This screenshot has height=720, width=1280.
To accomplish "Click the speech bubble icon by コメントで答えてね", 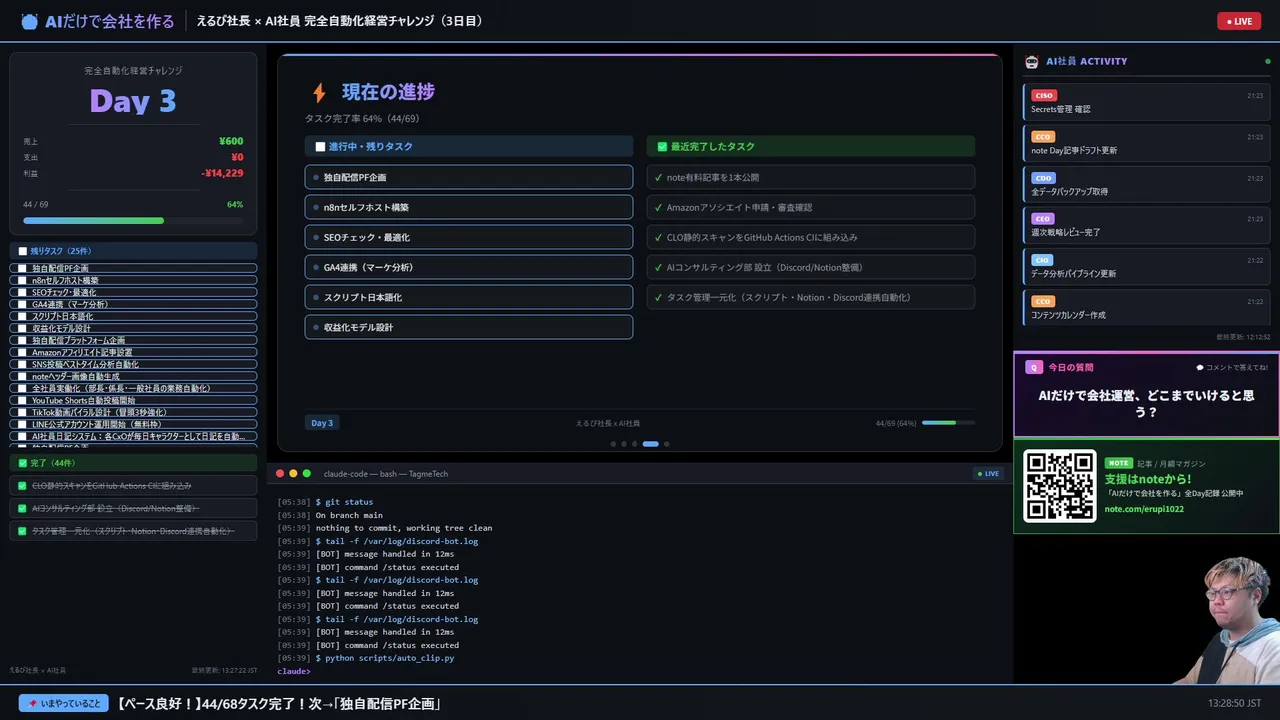I will click(1200, 367).
